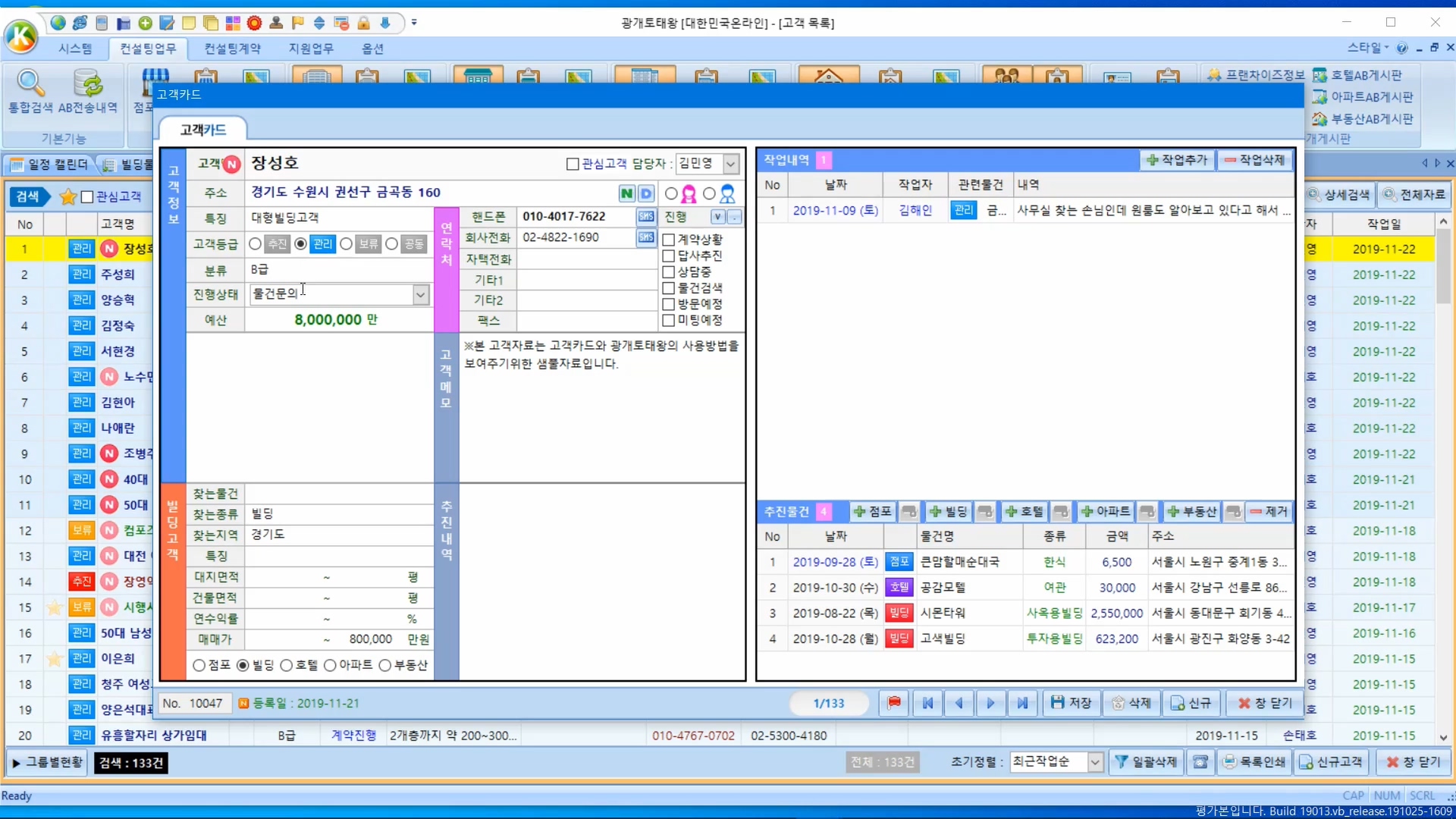Click the 작업추가 button

point(1177,160)
